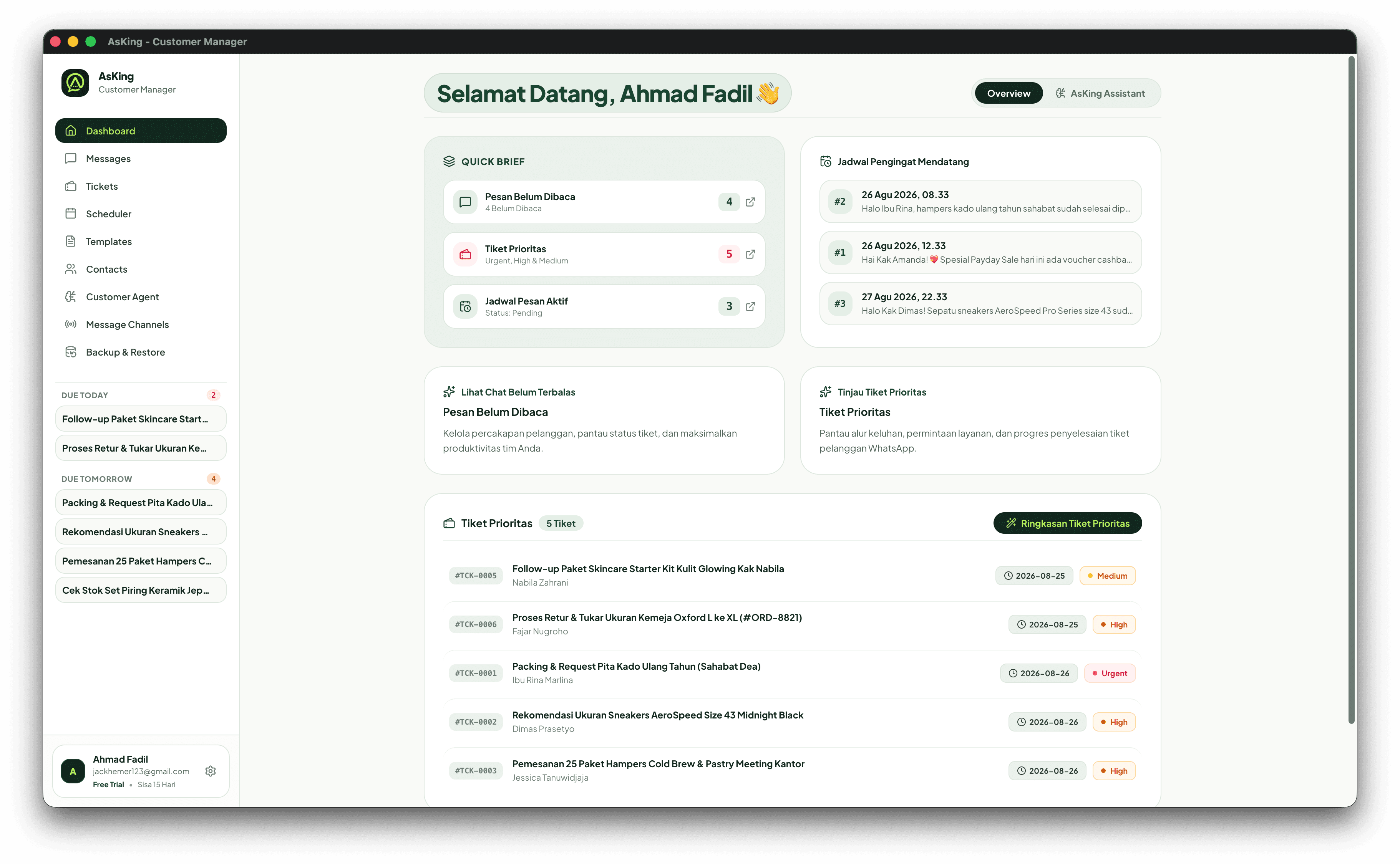Open Tiket Prioritas external link icon
The image size is (1400, 864).
750,254
